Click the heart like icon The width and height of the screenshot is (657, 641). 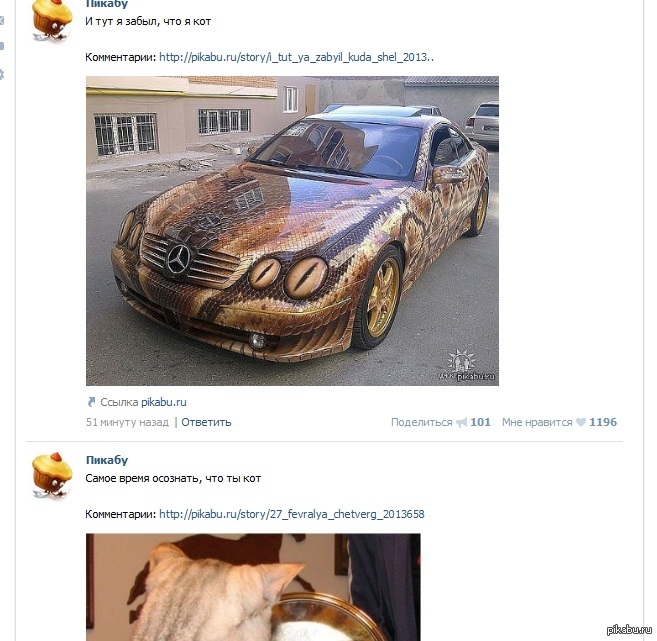(x=581, y=422)
